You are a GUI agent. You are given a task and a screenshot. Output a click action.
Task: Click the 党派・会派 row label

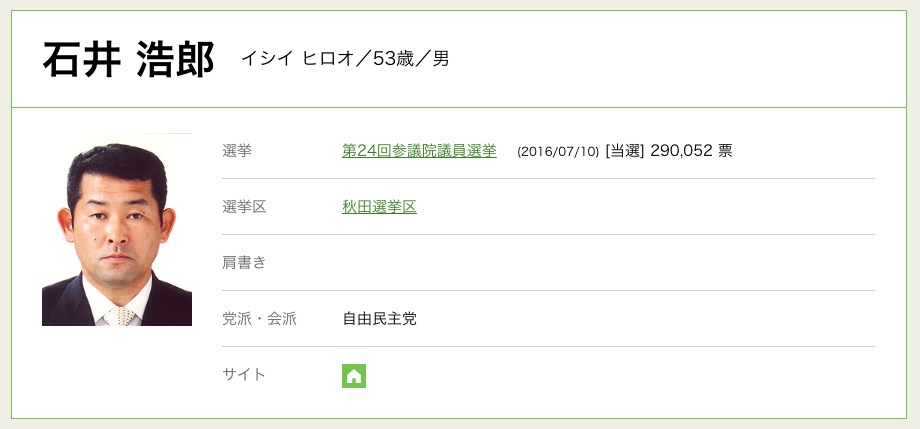click(259, 319)
